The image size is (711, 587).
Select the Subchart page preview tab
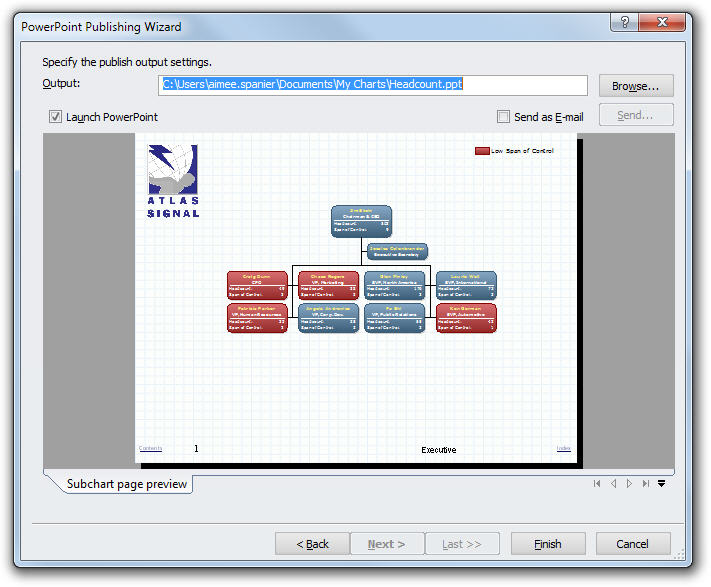(x=126, y=484)
